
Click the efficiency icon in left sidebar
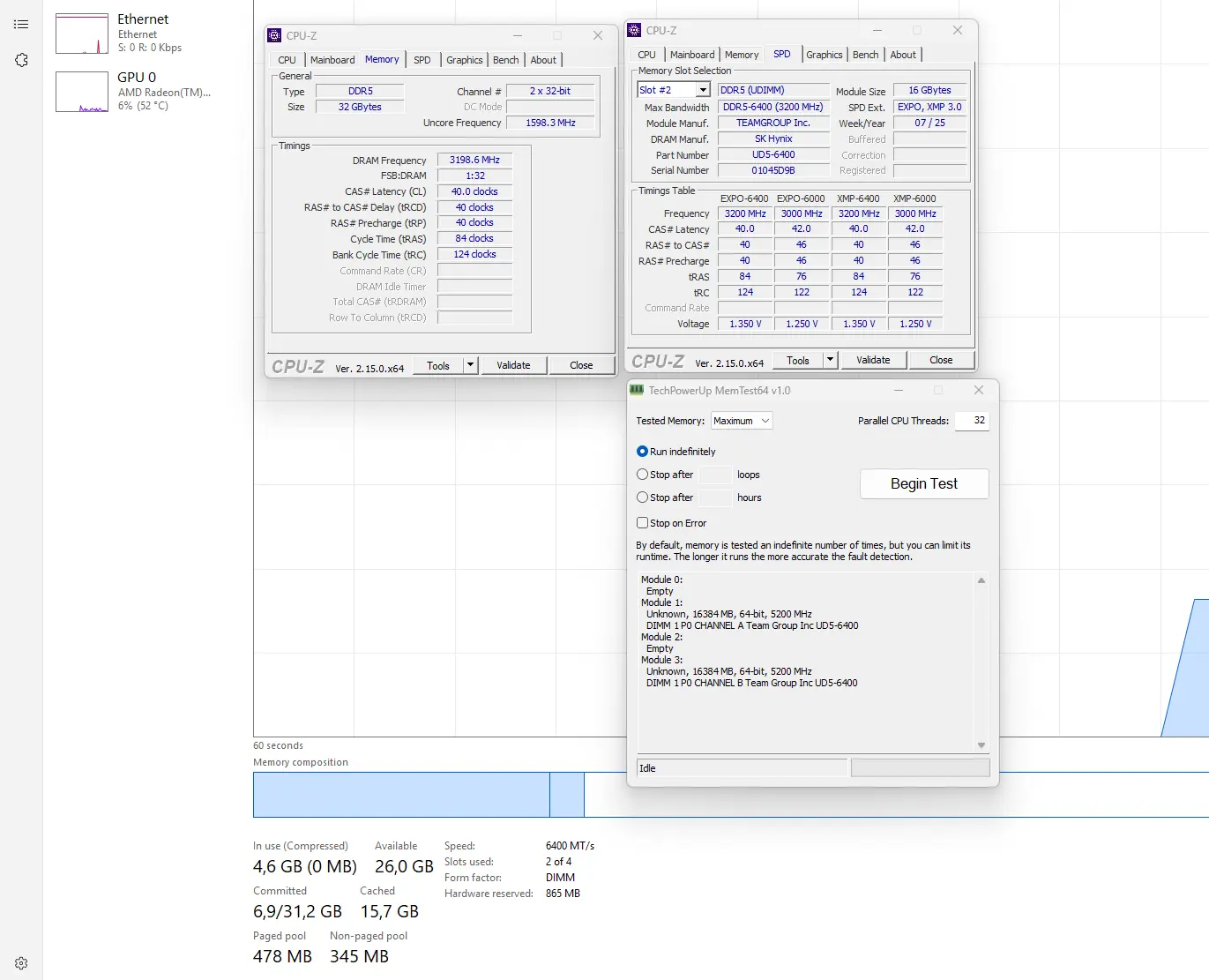point(21,60)
